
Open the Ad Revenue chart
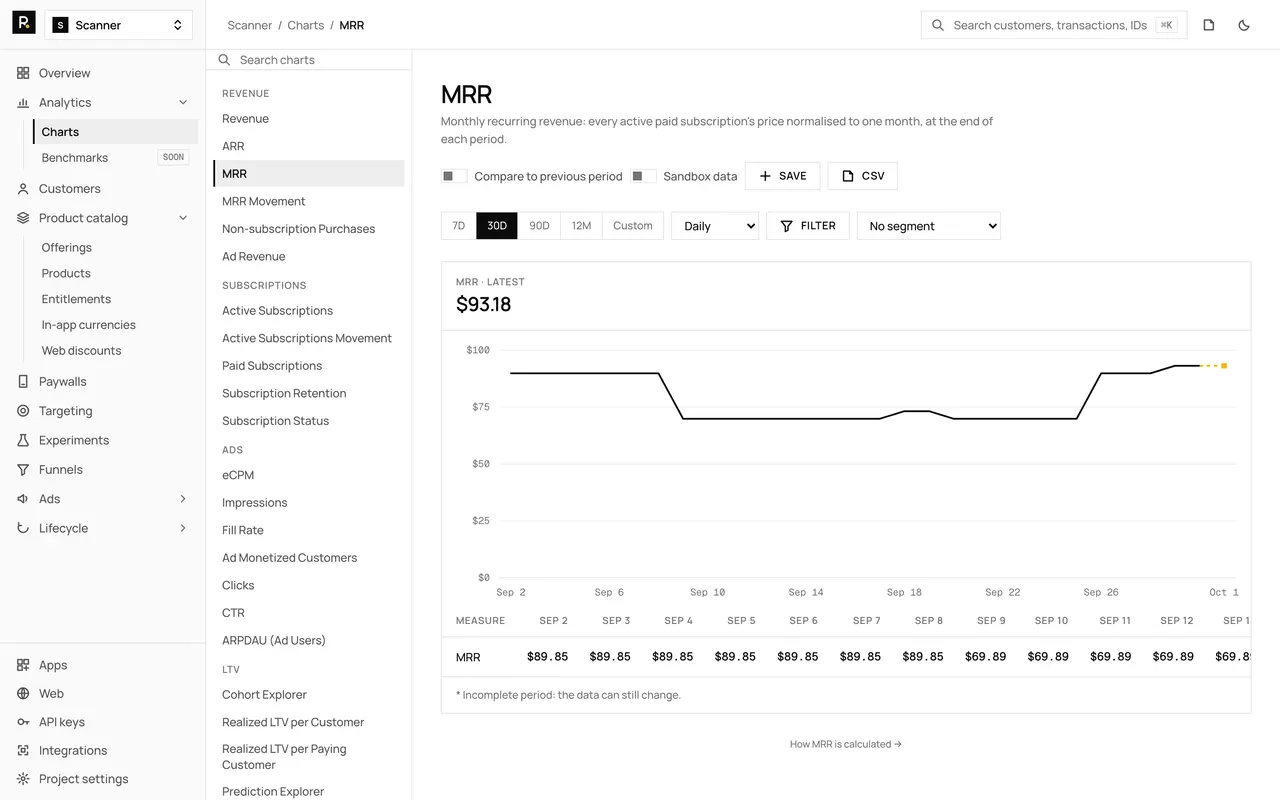pos(309,256)
